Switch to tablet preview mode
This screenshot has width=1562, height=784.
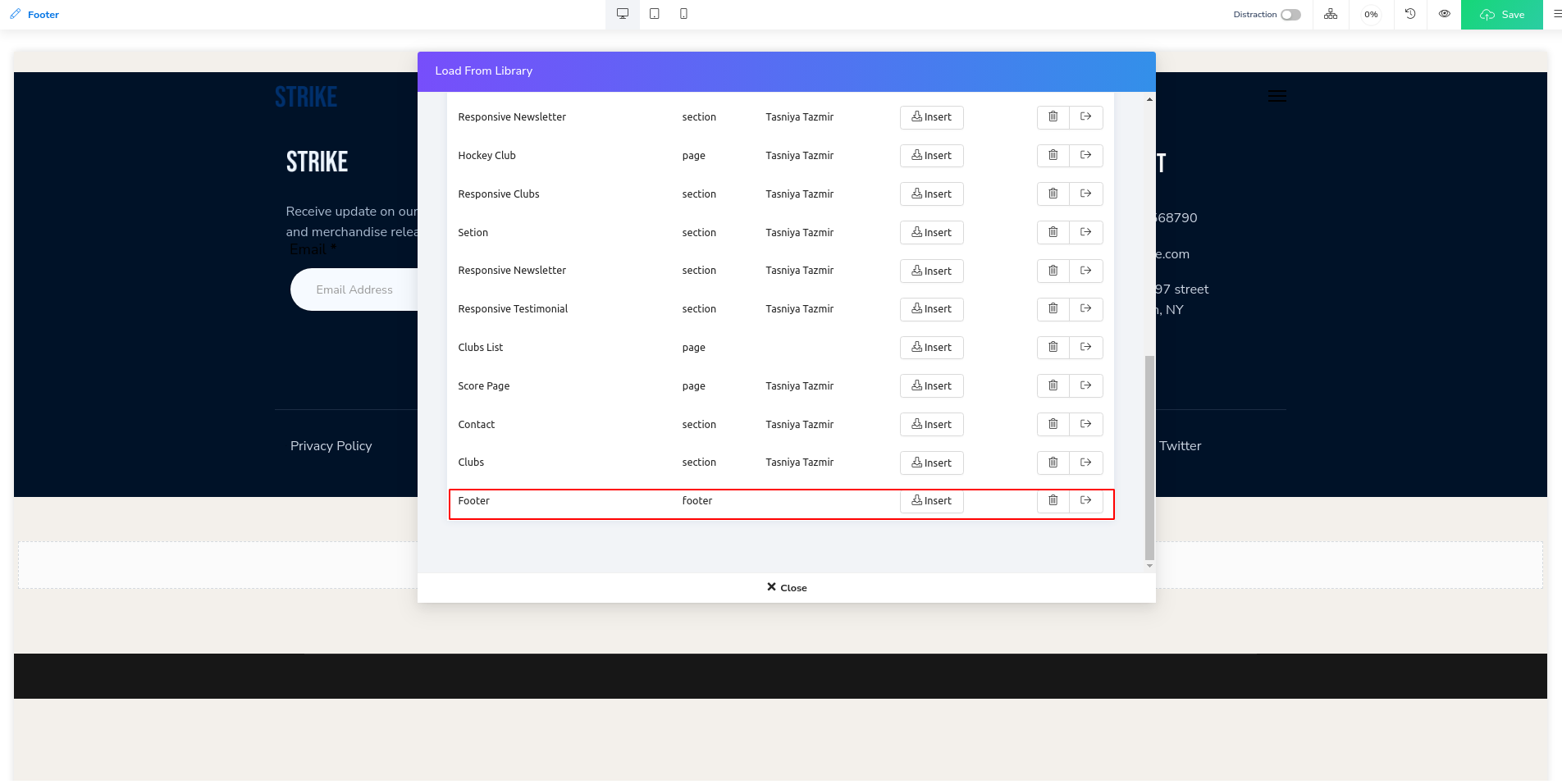(654, 14)
